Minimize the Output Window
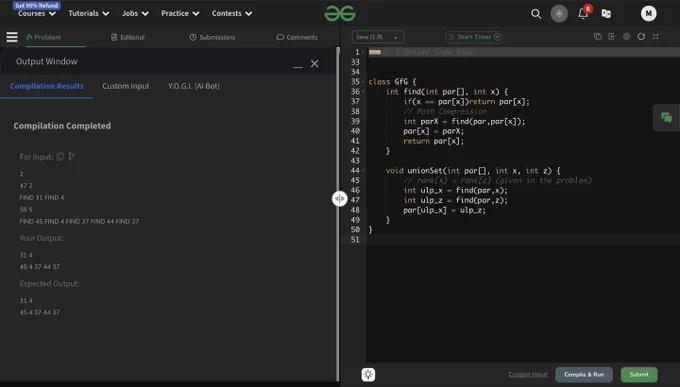The height and width of the screenshot is (387, 680). coord(298,66)
